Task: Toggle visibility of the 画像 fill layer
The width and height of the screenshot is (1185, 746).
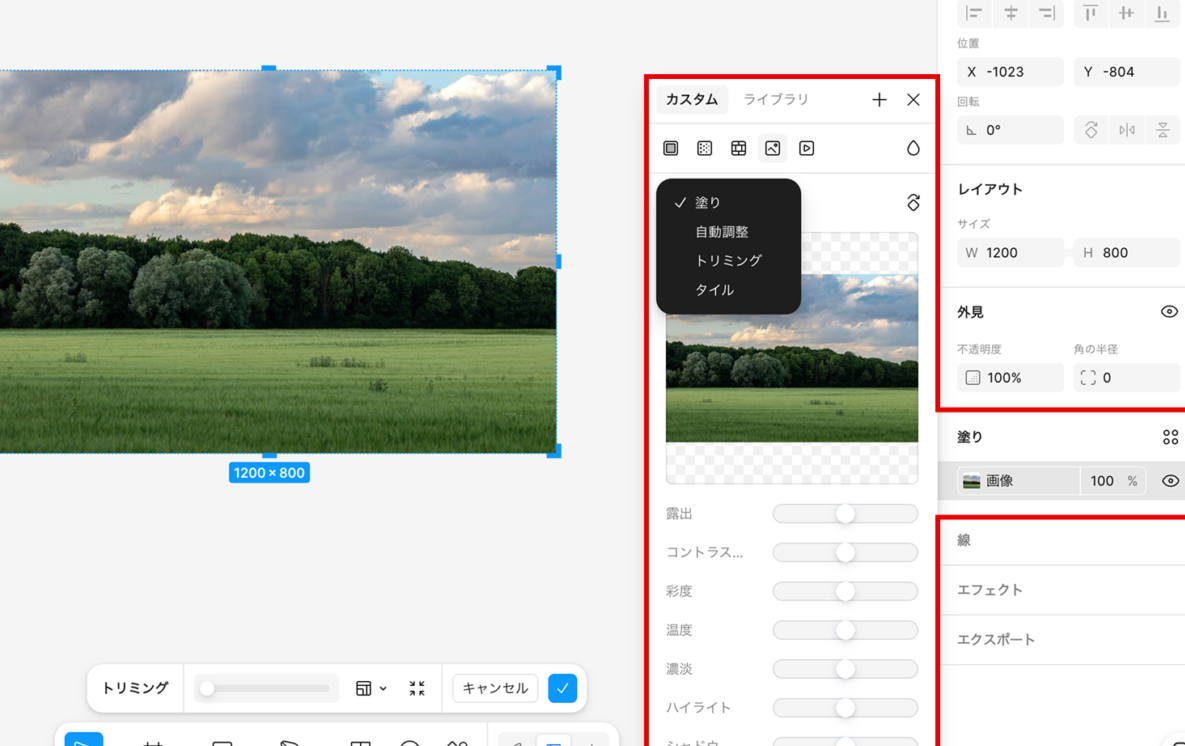Action: (1170, 481)
